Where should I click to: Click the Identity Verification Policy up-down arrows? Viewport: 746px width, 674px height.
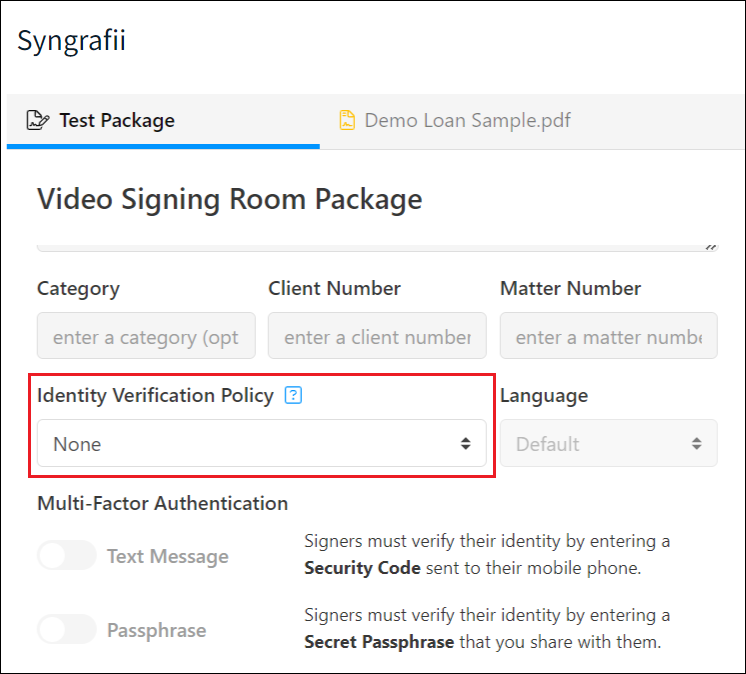(x=465, y=444)
